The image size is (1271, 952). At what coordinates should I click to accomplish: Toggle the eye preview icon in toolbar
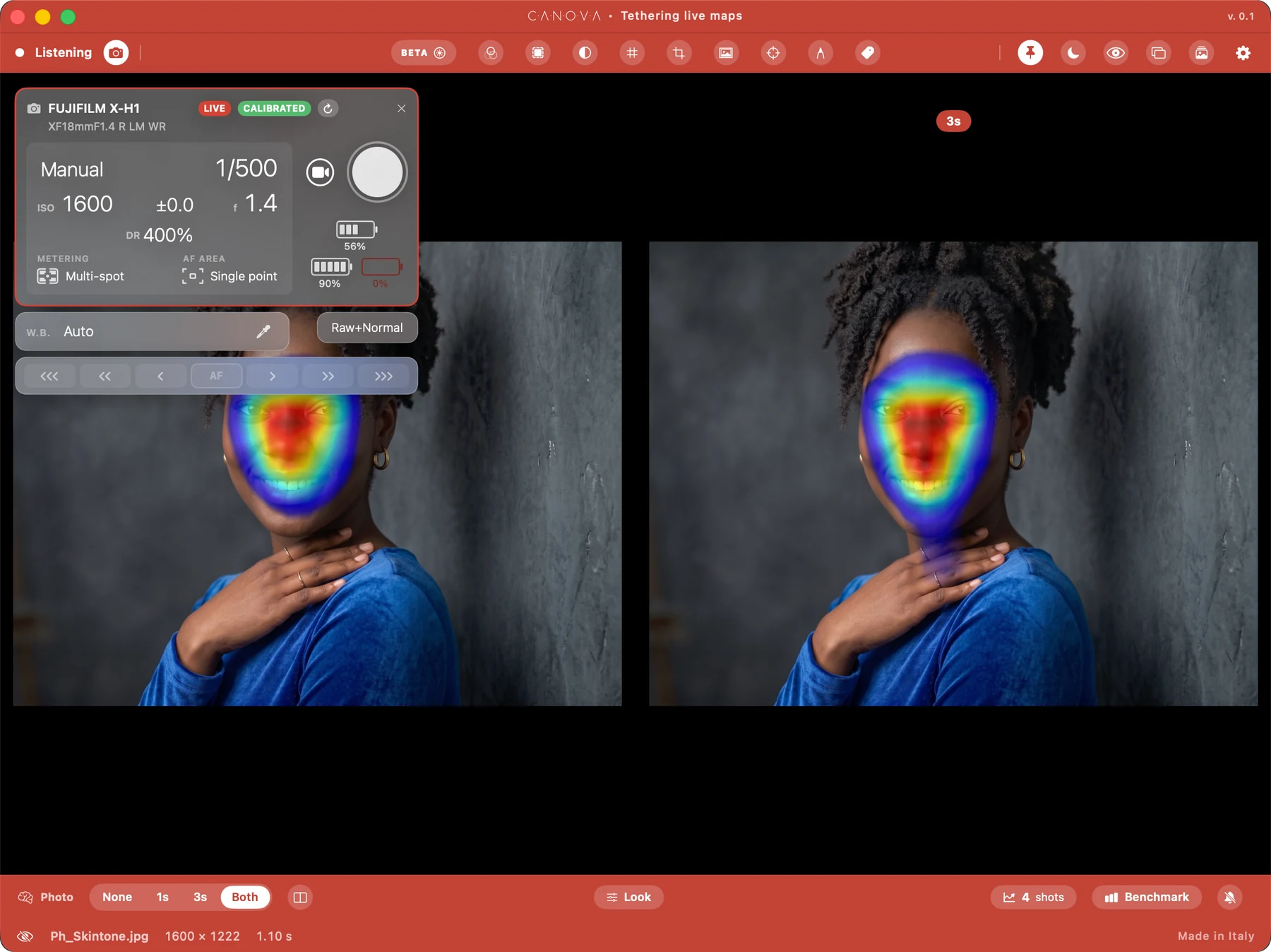1116,53
